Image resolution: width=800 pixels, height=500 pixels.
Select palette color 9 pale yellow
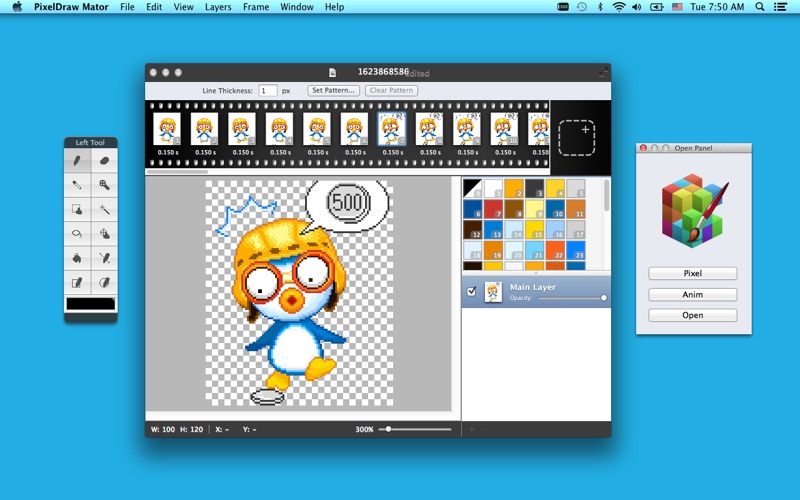(x=534, y=209)
